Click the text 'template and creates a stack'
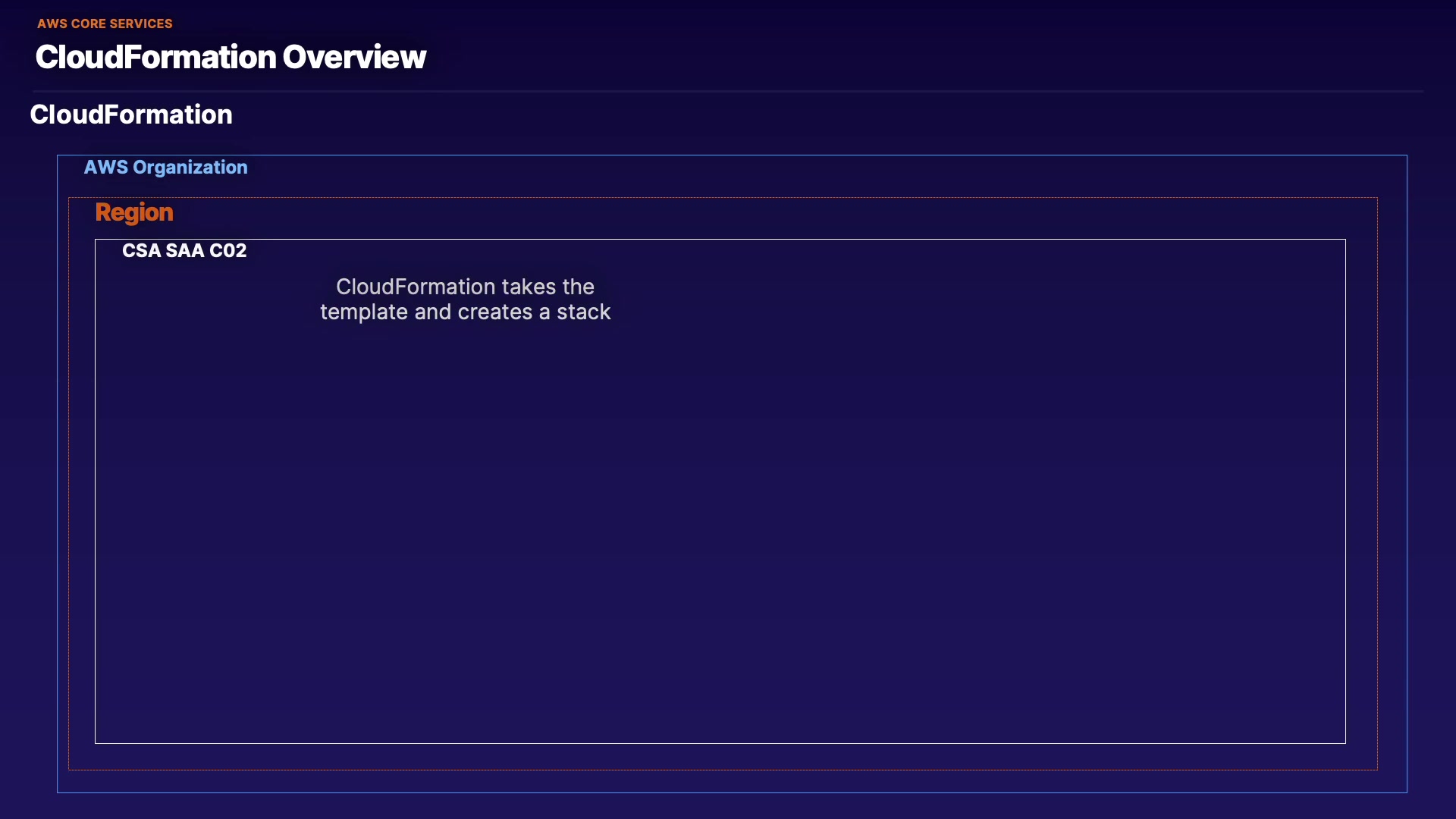Screen dimensions: 1456x819 [465, 312]
